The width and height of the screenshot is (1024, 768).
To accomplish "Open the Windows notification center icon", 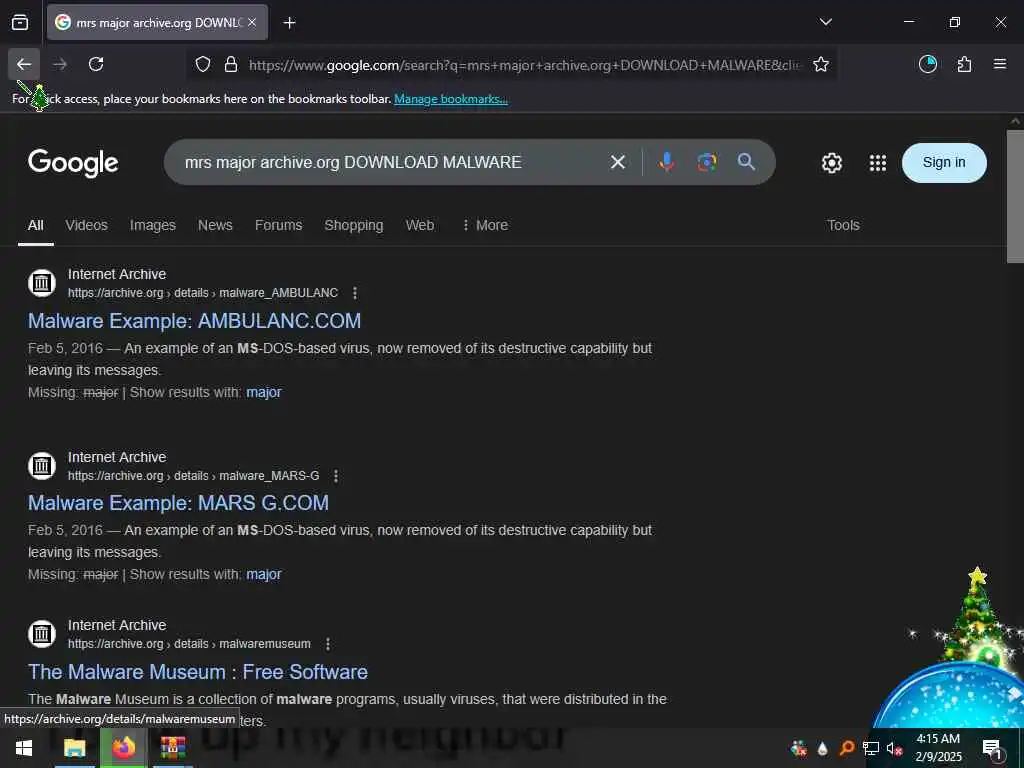I will 992,748.
